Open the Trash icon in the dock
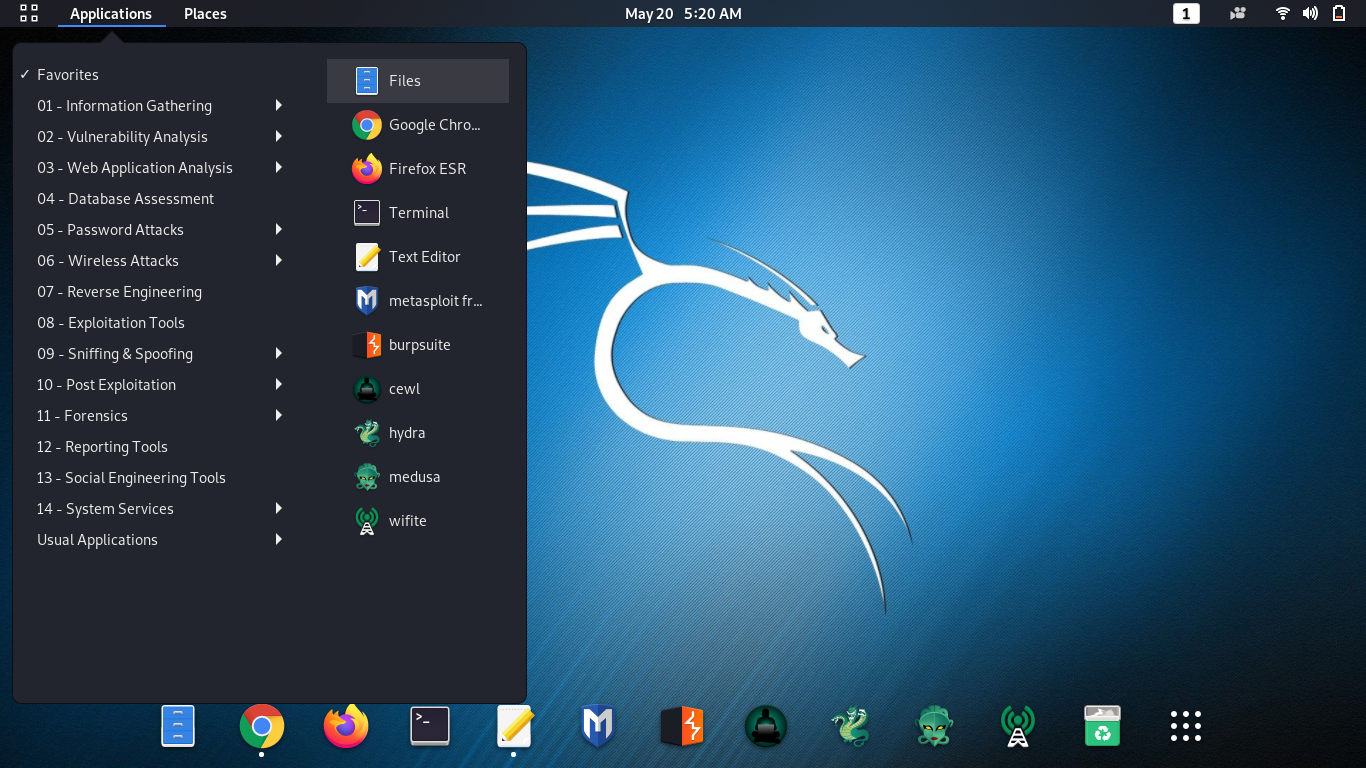1366x768 pixels. point(1102,726)
